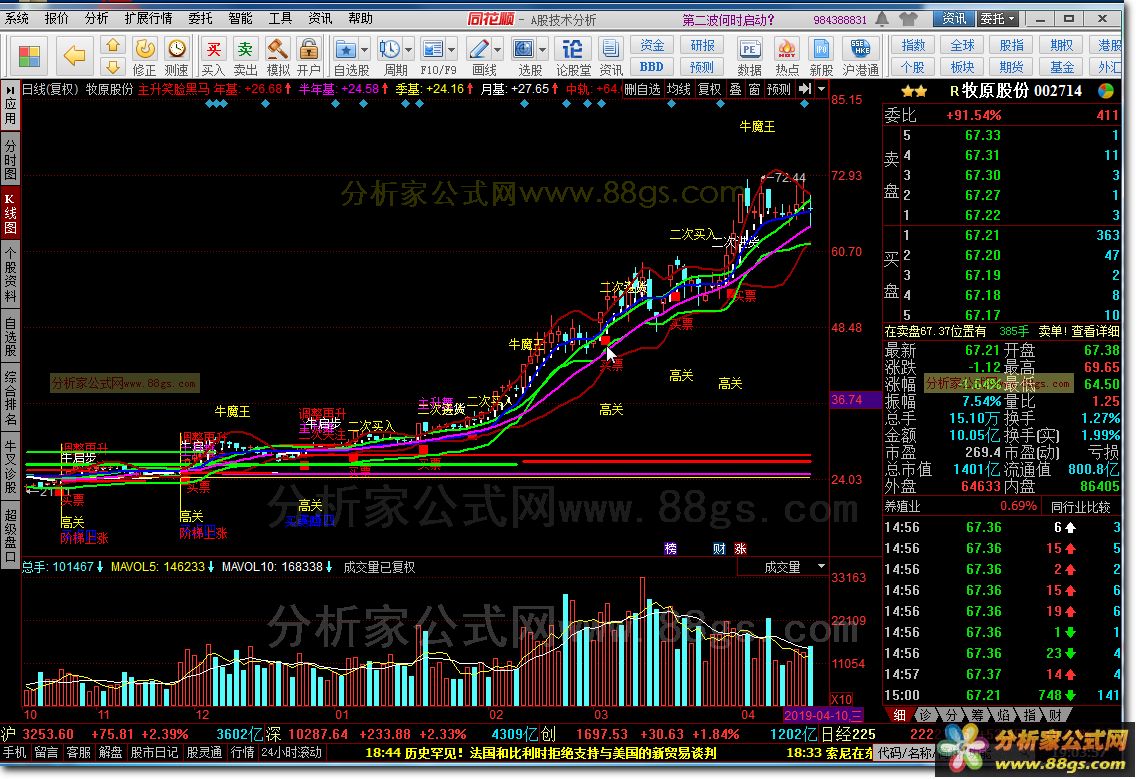Click 删自选 to remove from watchlist
Viewport: 1137px width, 779px height.
tap(642, 89)
